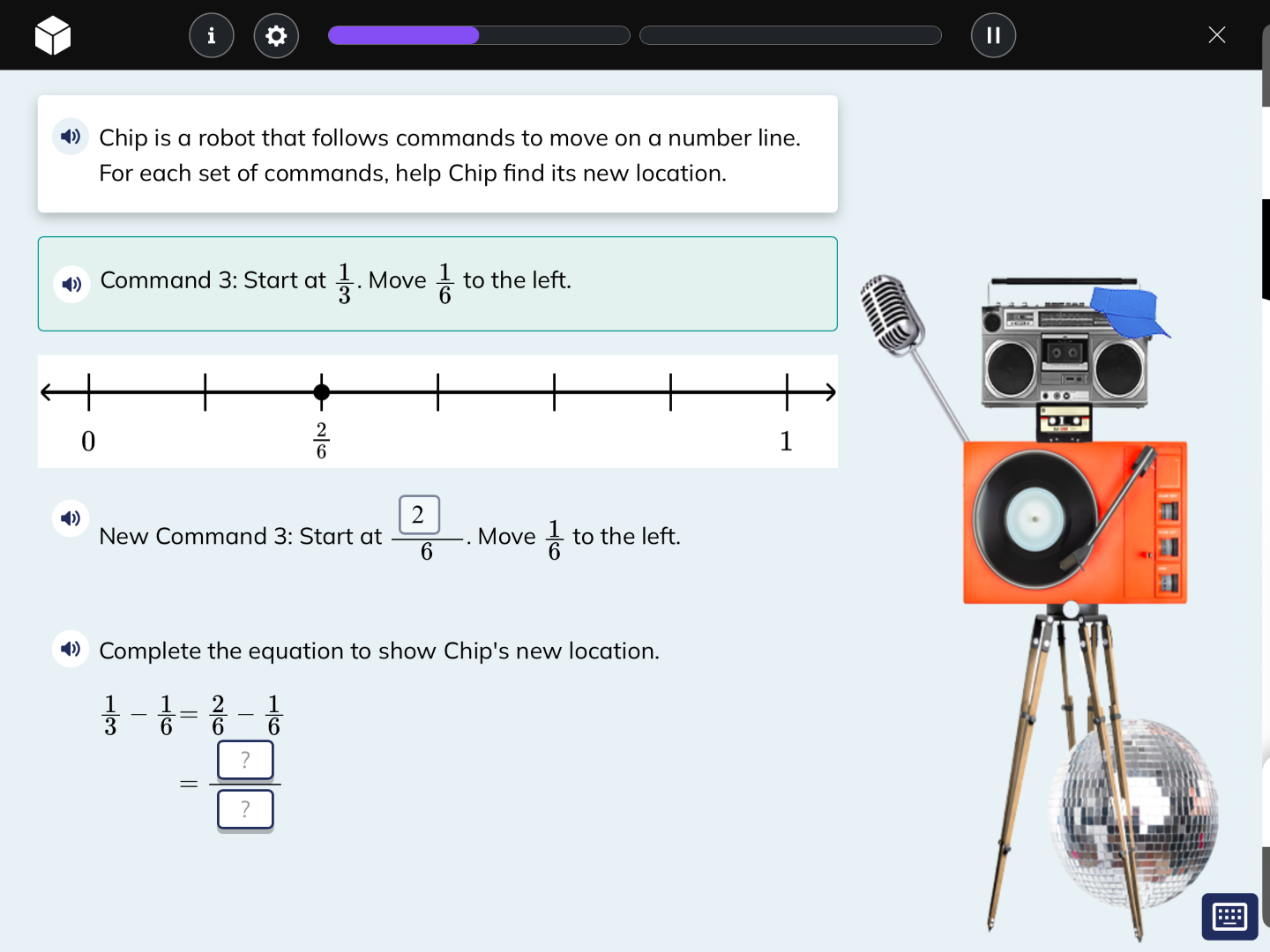Click the '1' tick mark on the number line
This screenshot has width=1270, height=952.
[x=786, y=391]
